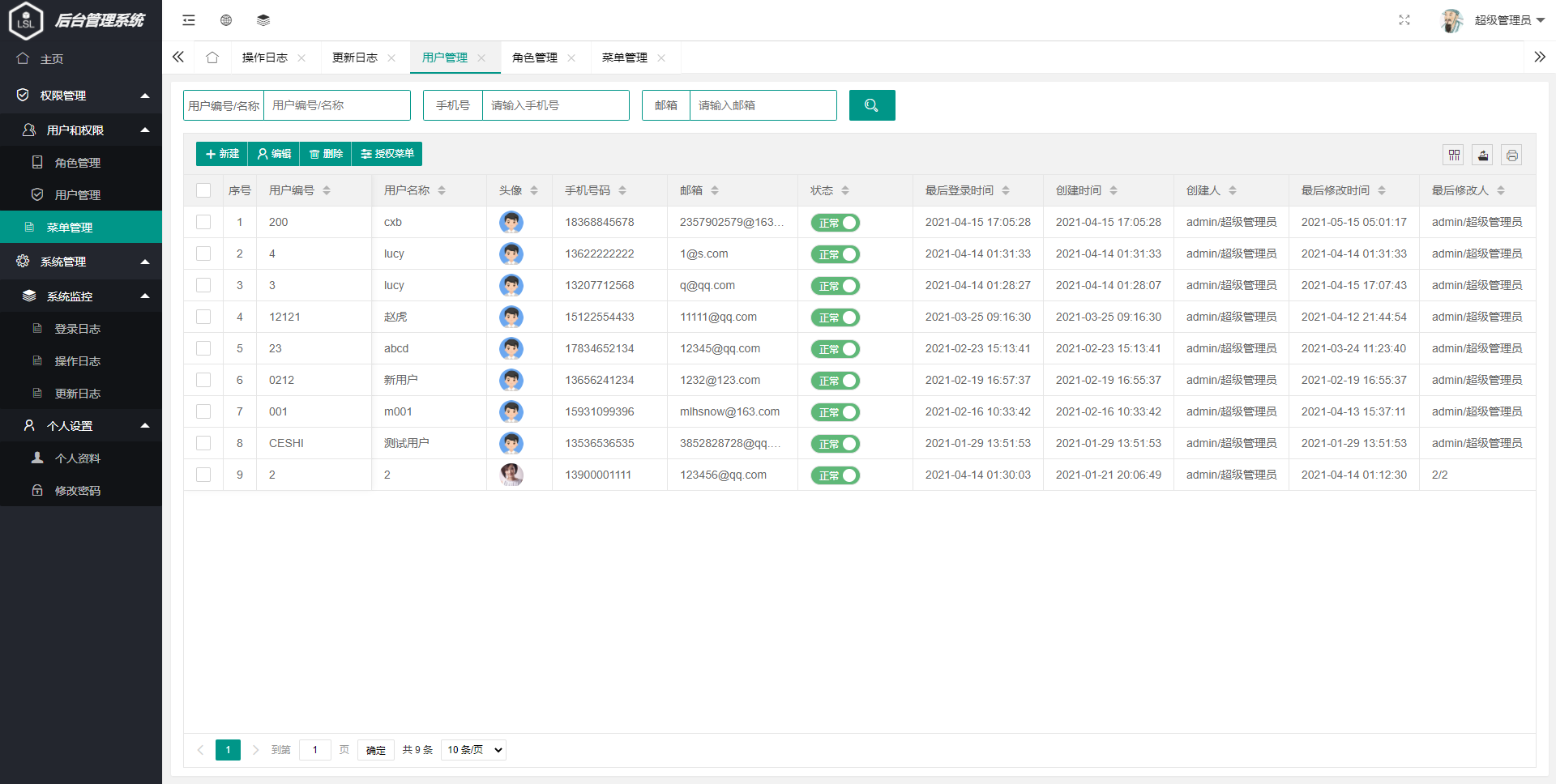Click the 新建 button to create user

click(220, 154)
